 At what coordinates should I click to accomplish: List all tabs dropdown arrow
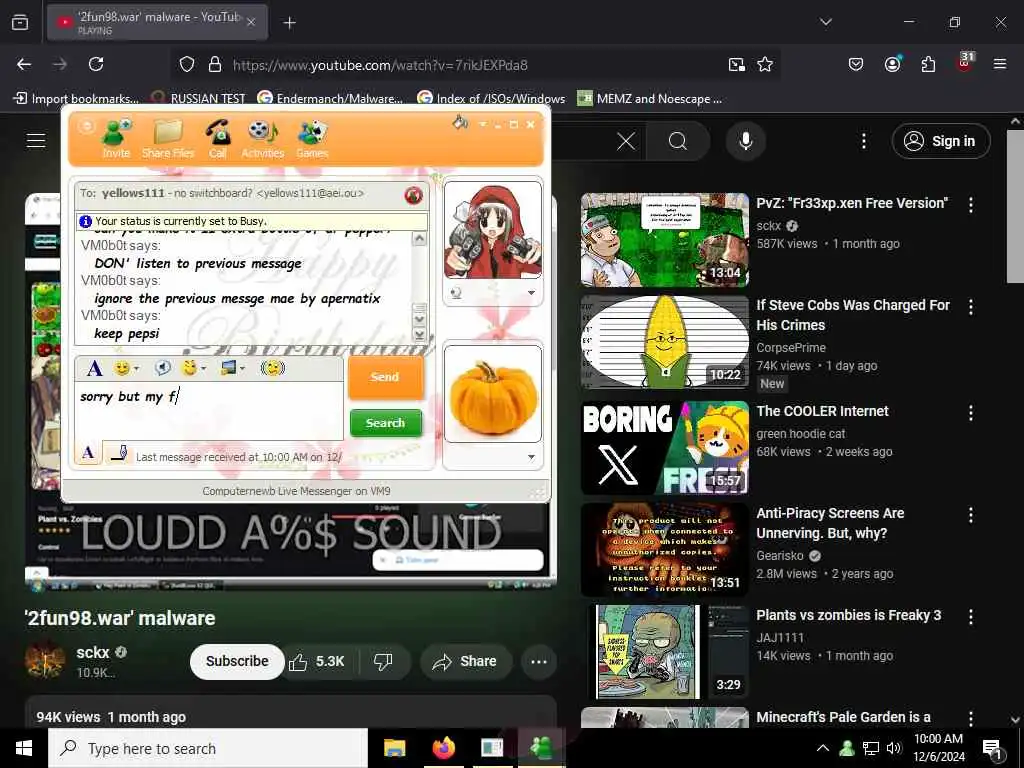click(x=825, y=22)
